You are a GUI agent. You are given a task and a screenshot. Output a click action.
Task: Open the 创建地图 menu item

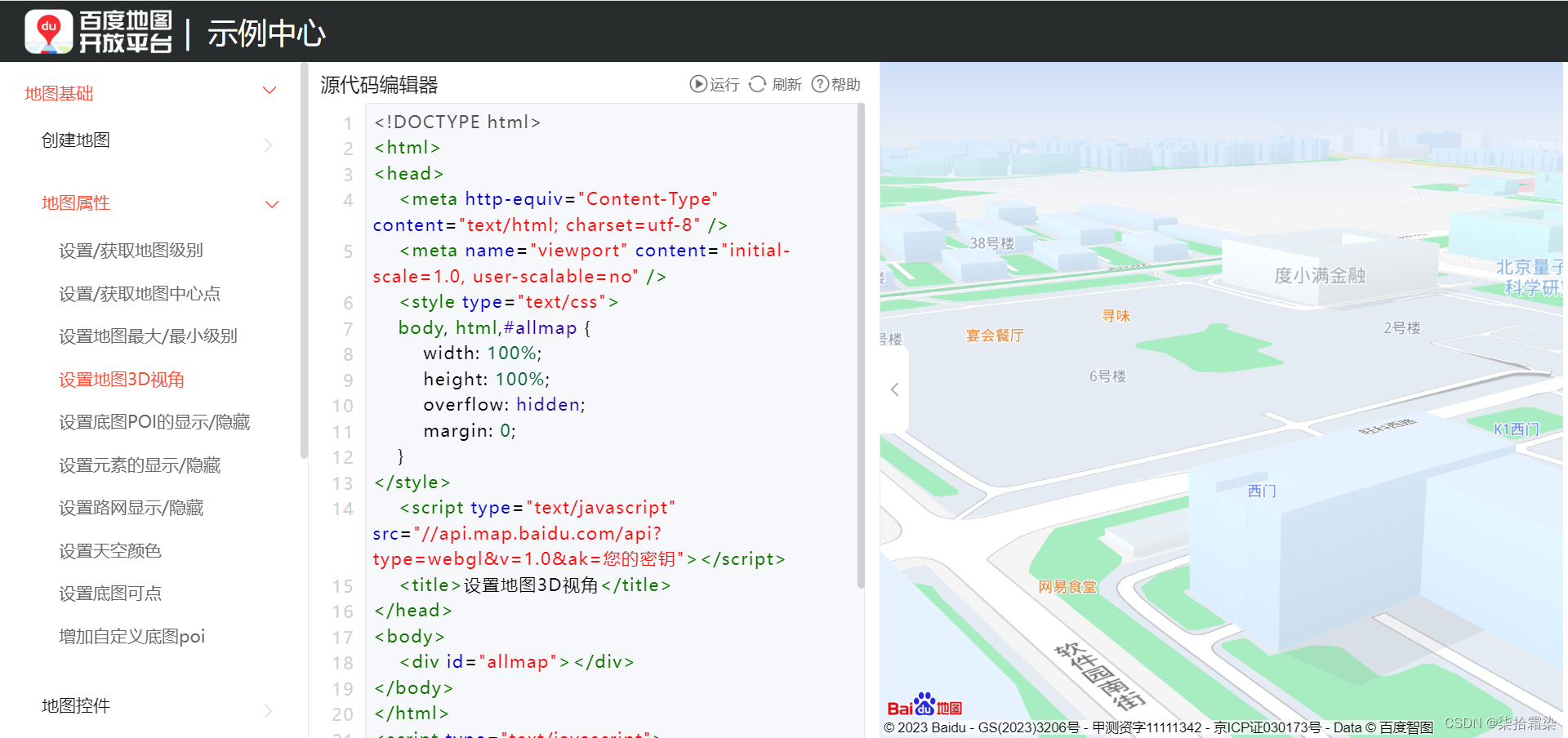76,140
